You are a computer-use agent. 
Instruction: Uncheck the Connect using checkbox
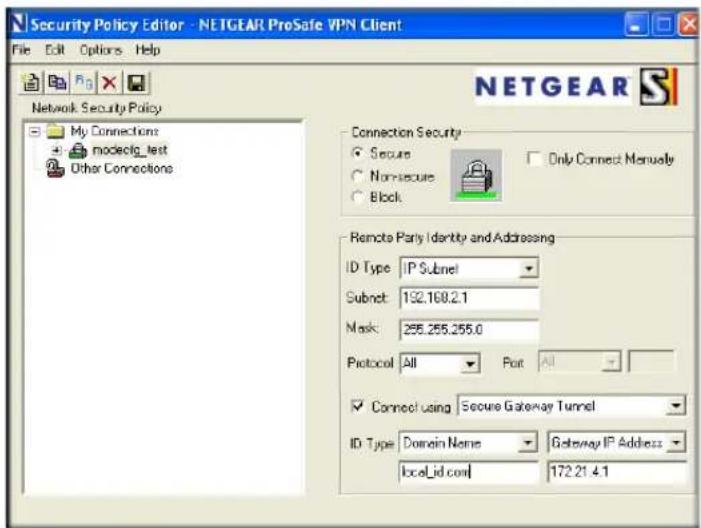tap(358, 406)
